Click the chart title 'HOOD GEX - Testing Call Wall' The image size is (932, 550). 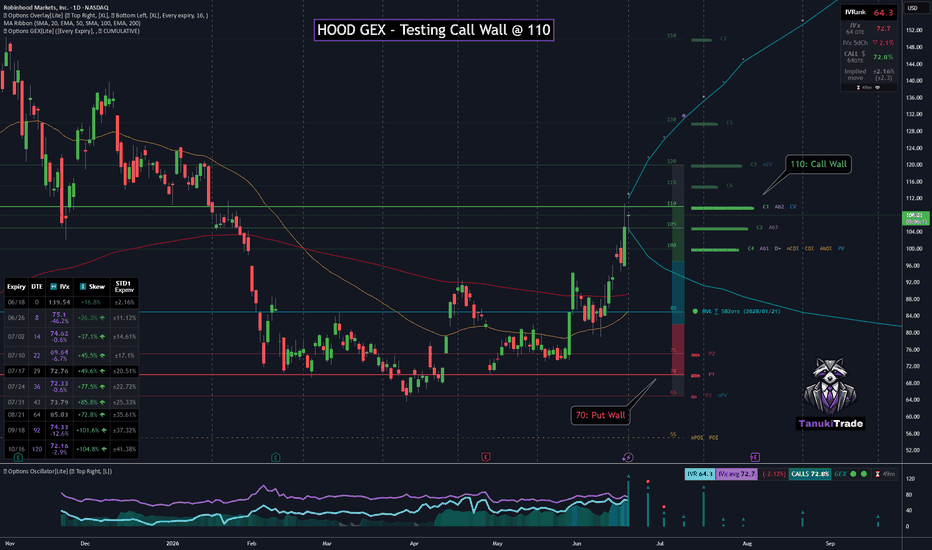click(434, 30)
